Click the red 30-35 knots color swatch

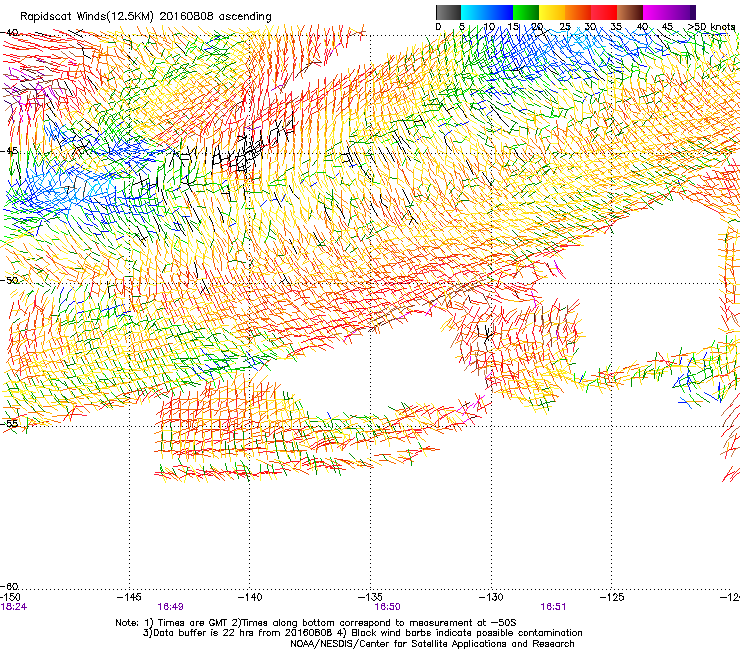[x=604, y=12]
